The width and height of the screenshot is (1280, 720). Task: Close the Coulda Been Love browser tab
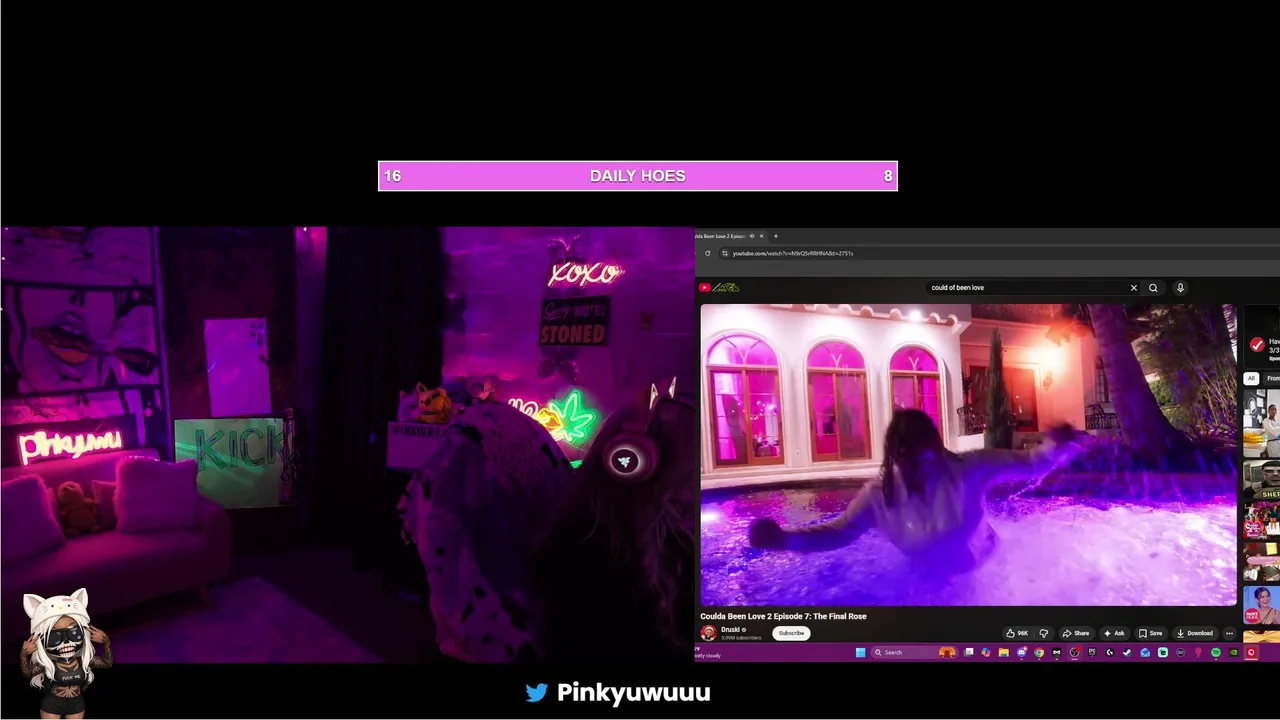tap(761, 236)
